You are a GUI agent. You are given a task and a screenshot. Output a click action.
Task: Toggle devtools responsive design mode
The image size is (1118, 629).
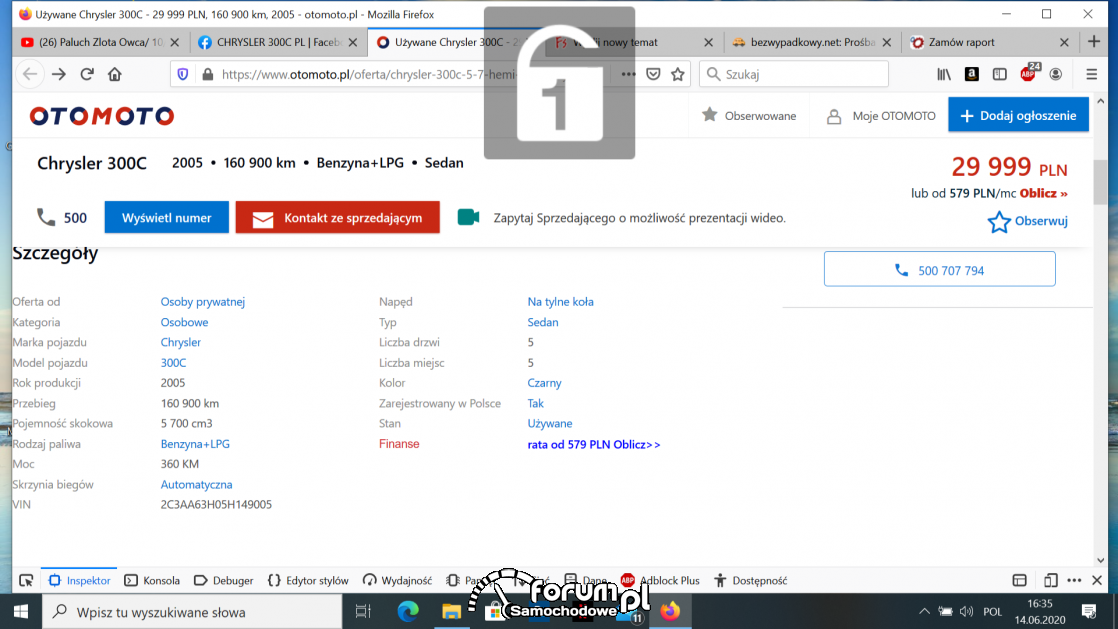[x=1050, y=581]
